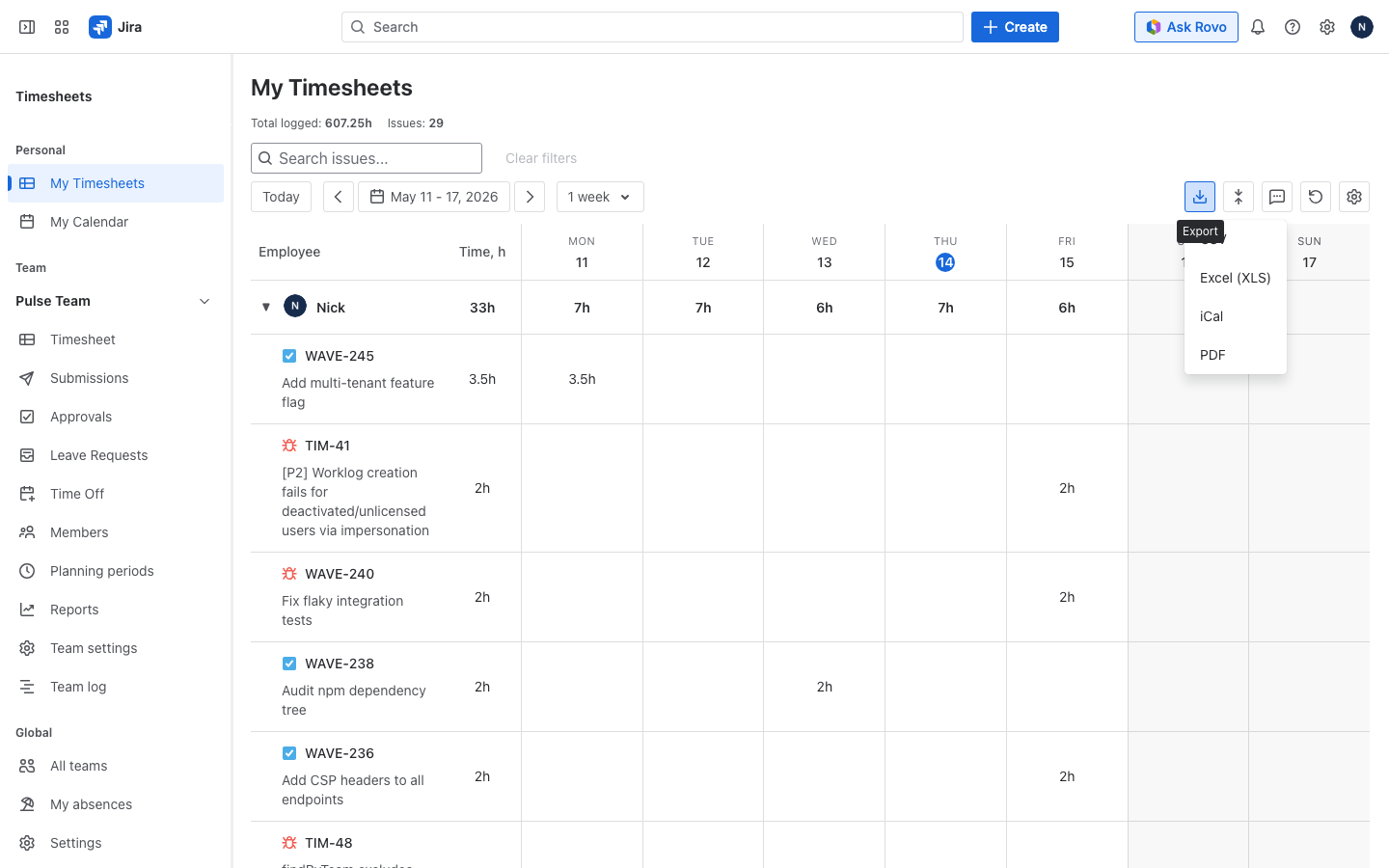Open the app switcher grid icon
1389x868 pixels.
[62, 27]
